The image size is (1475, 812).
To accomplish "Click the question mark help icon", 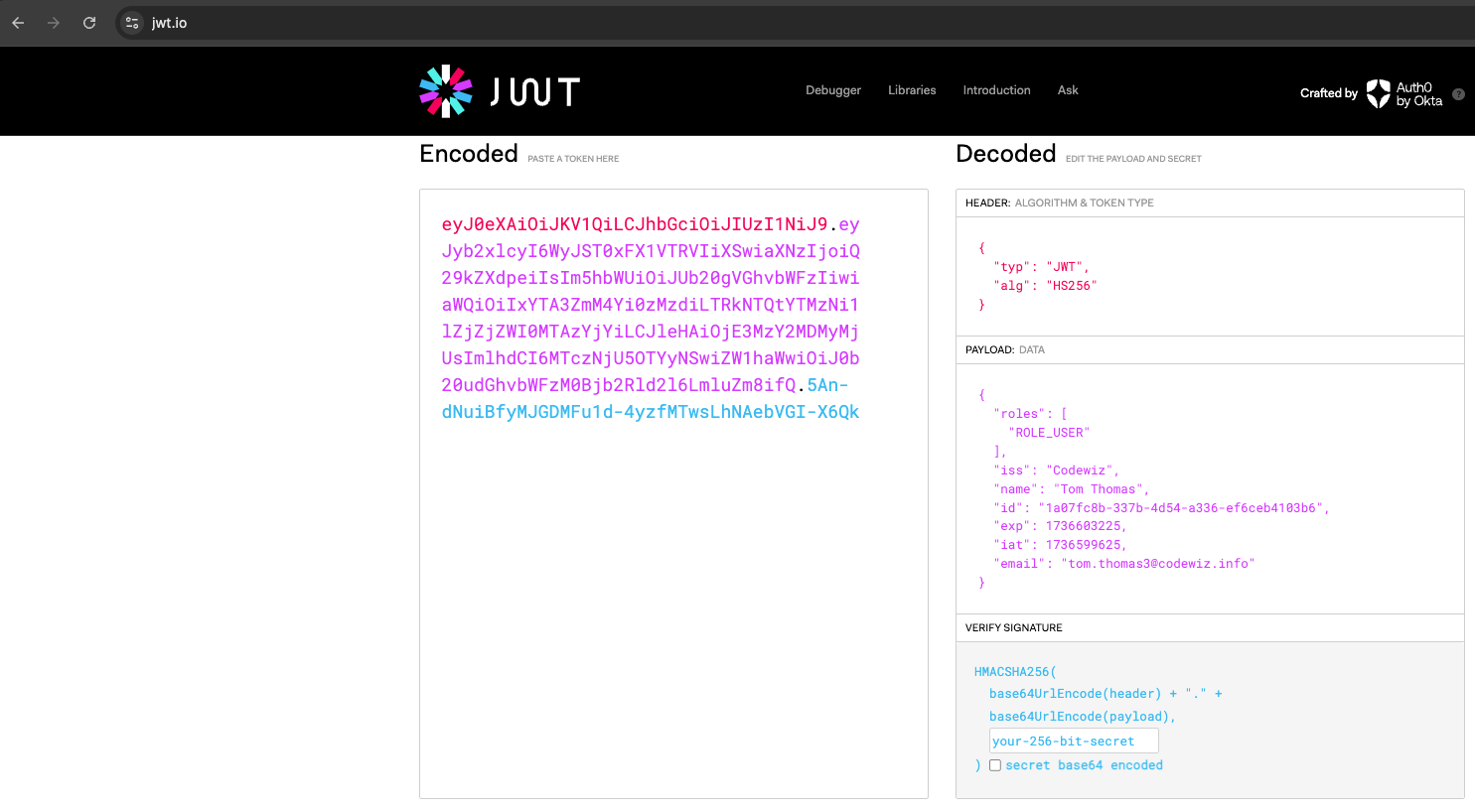I will tap(1458, 94).
